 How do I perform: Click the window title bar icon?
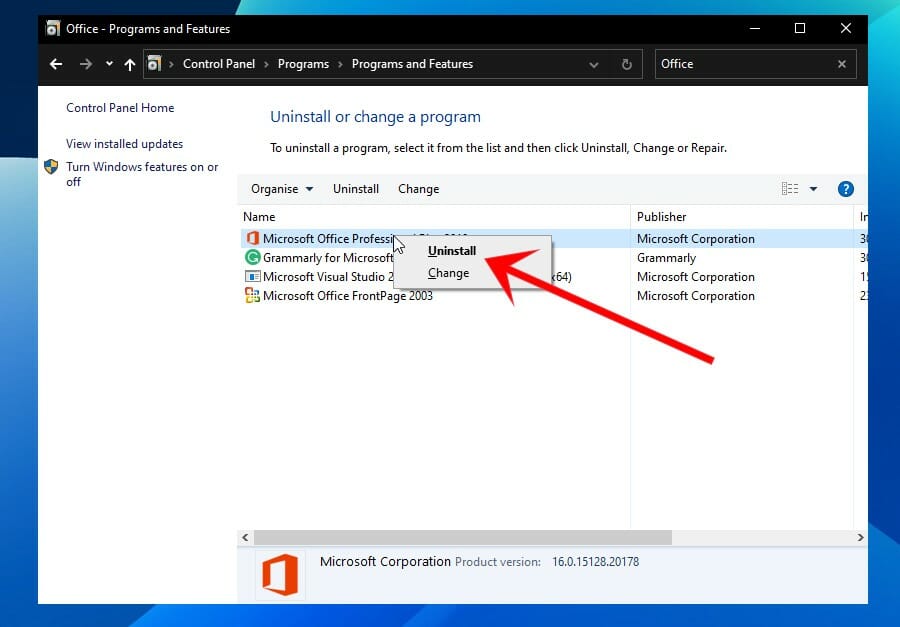[53, 28]
